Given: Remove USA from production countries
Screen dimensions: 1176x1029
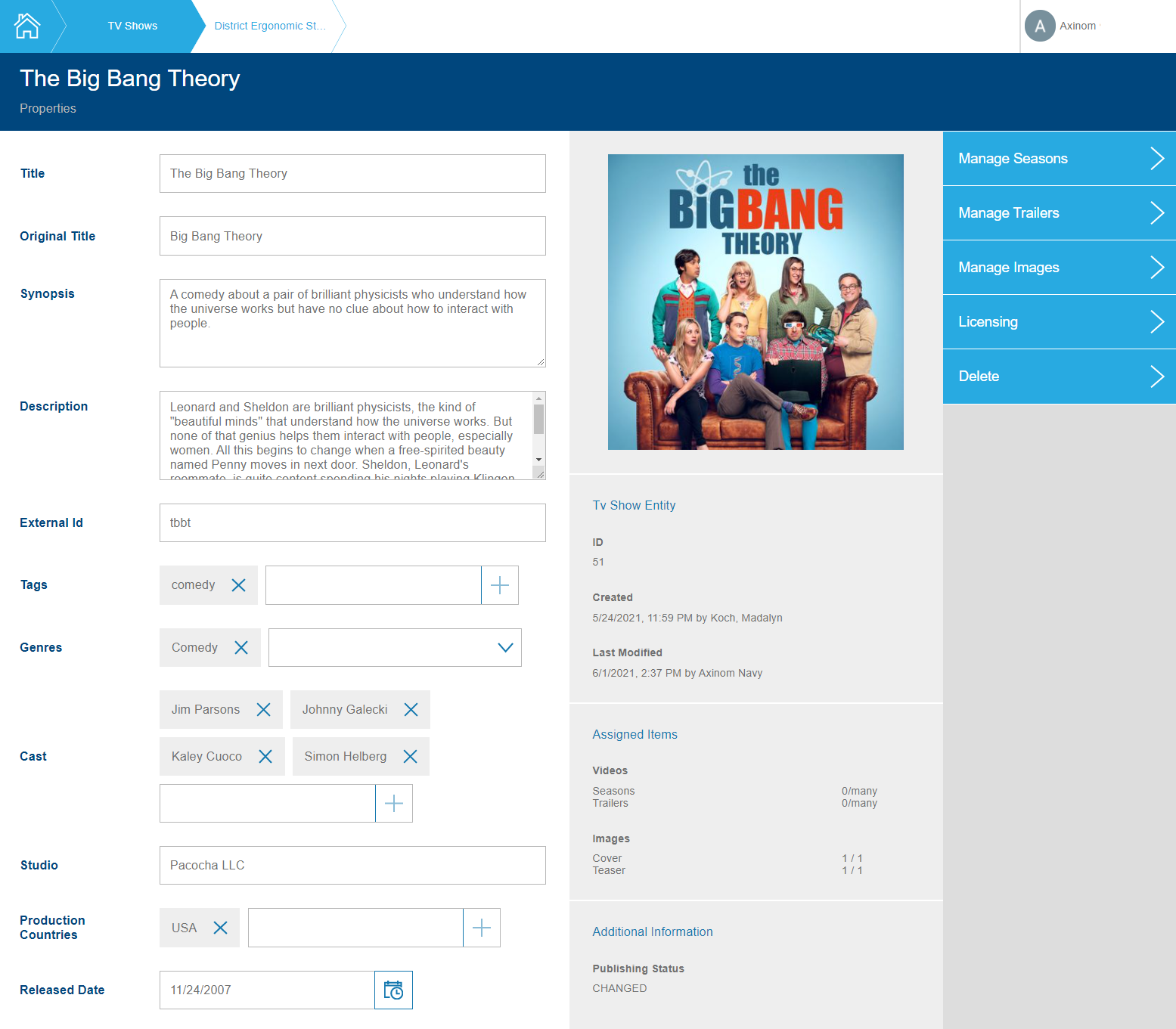Looking at the screenshot, I should (220, 928).
